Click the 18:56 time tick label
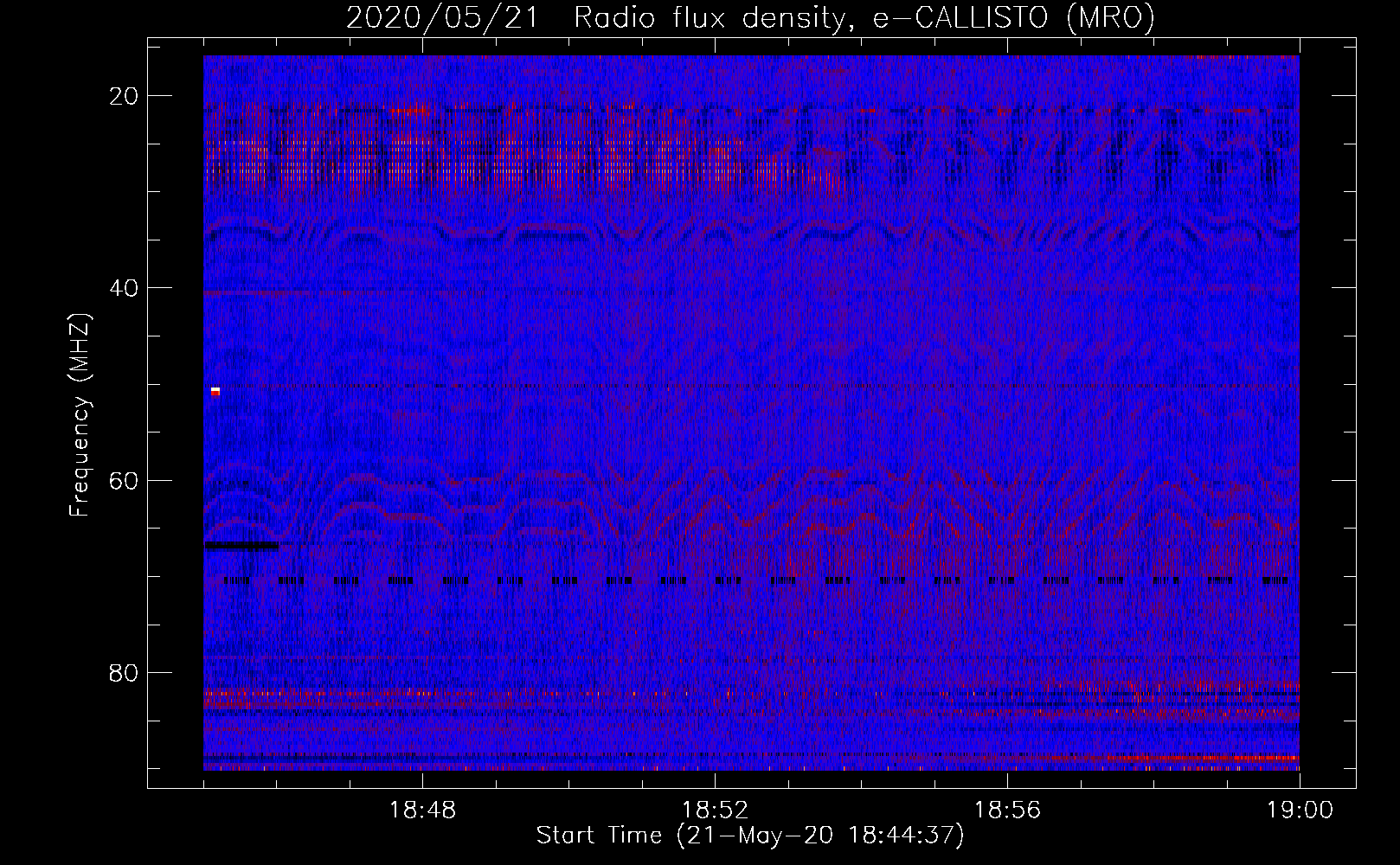1400x865 pixels. pos(1007,810)
